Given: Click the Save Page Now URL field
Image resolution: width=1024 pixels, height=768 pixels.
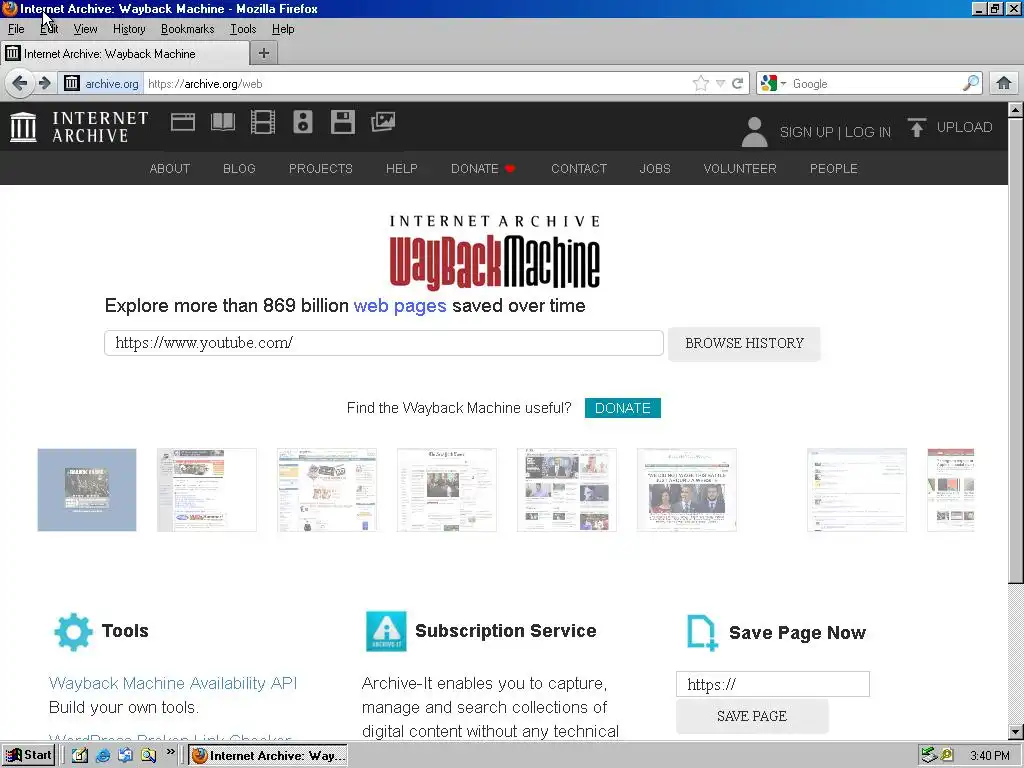Looking at the screenshot, I should tap(773, 684).
